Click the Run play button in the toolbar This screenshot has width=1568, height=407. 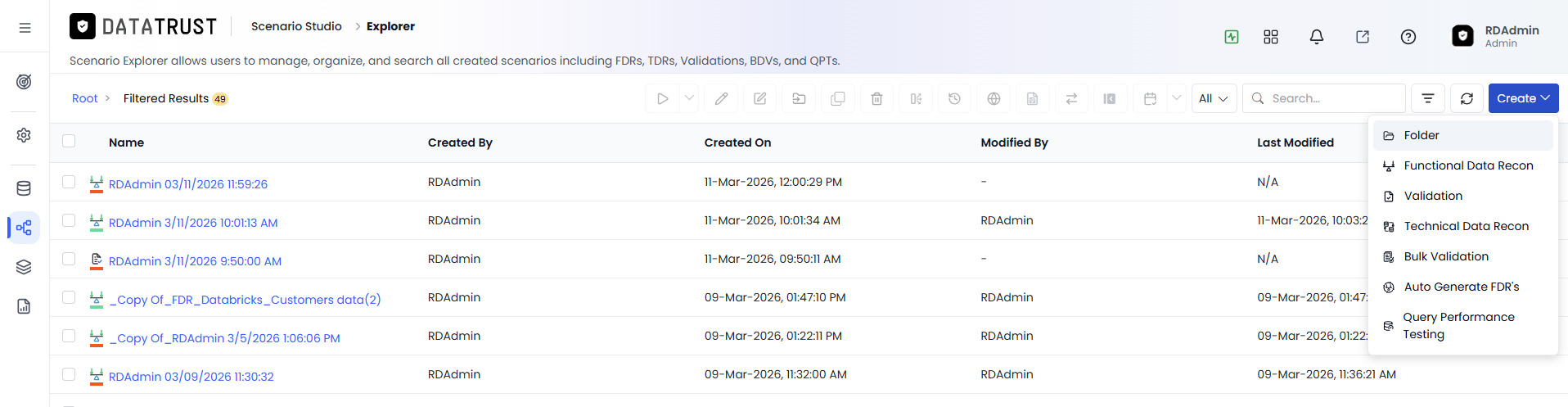[x=663, y=98]
